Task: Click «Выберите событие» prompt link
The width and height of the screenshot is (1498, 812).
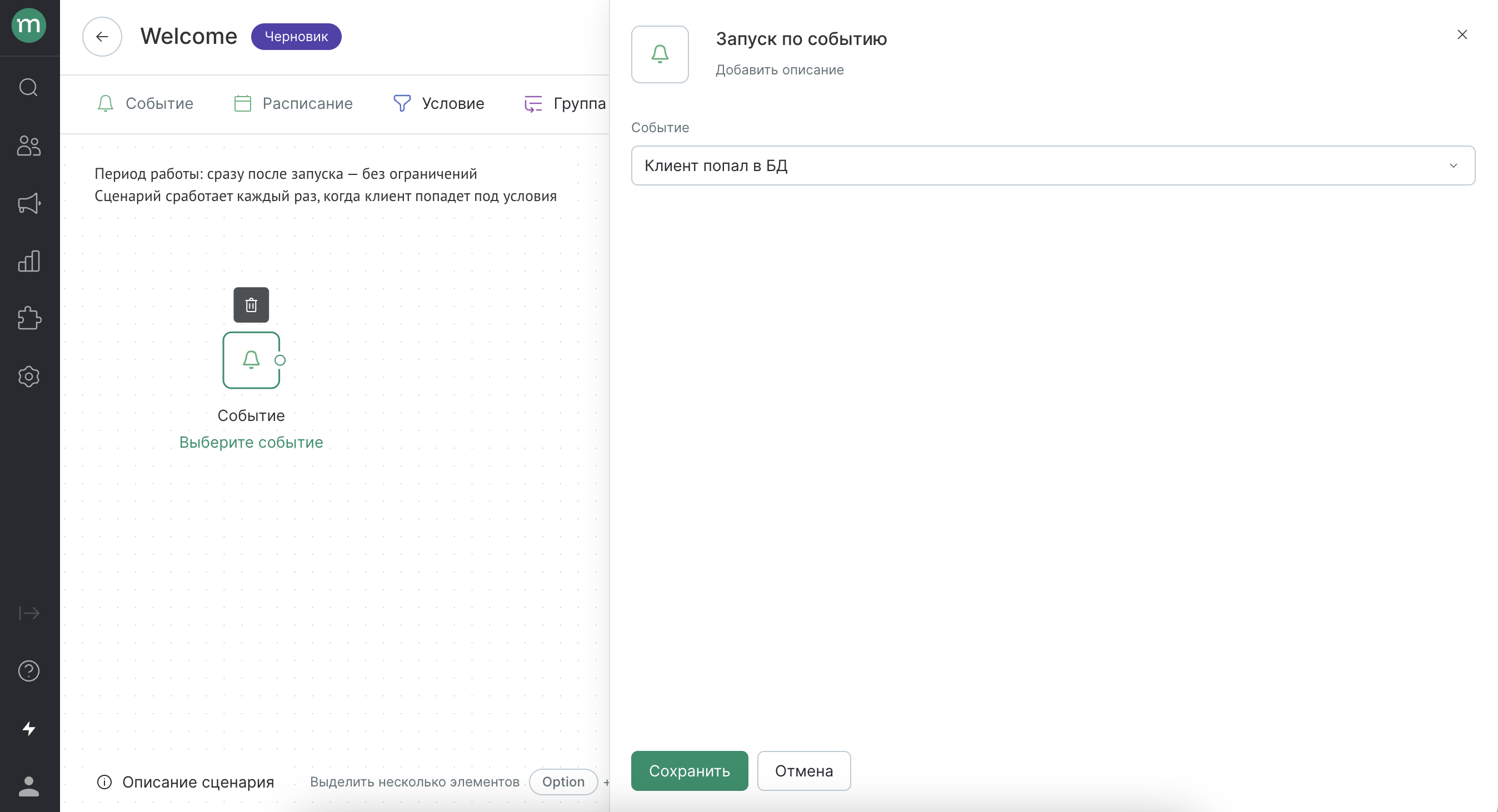Action: click(x=251, y=442)
